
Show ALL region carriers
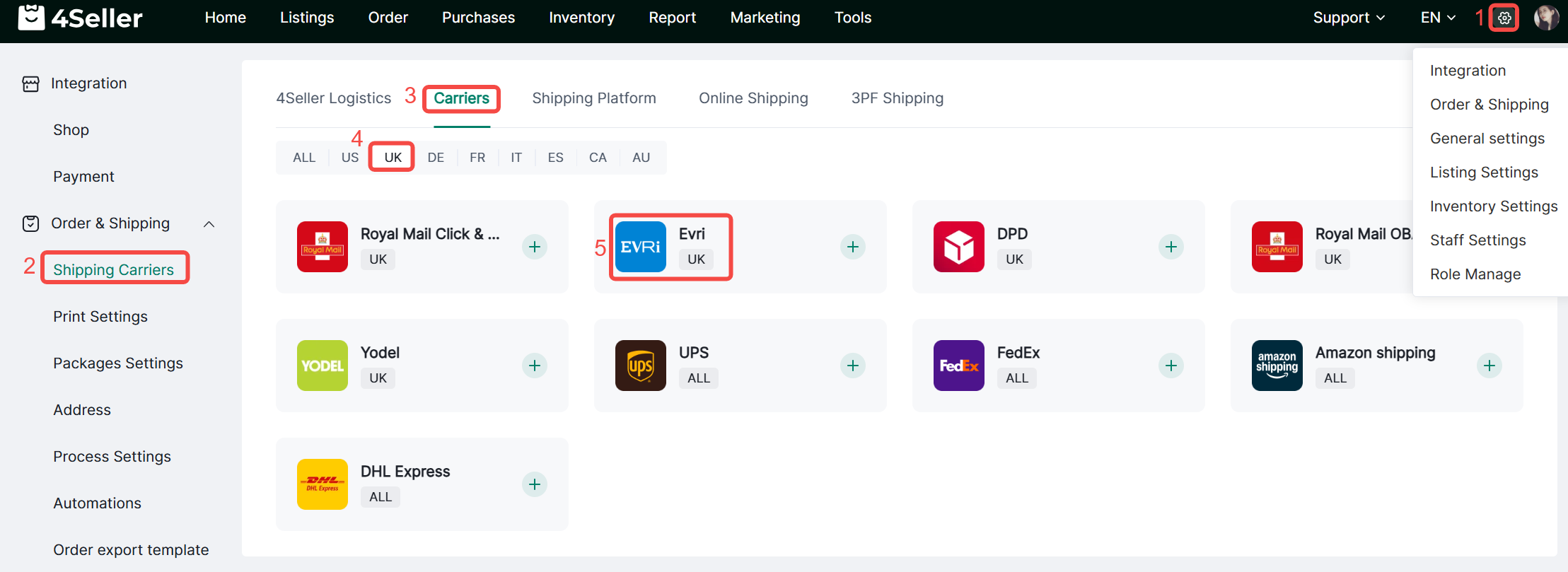point(304,157)
